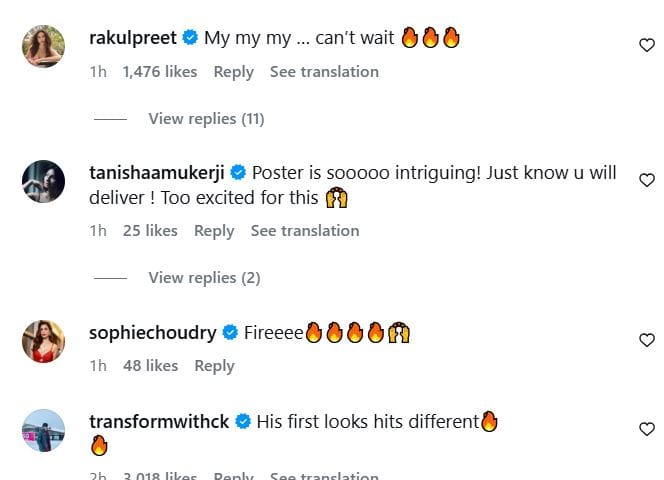
Task: Like tanishaamukerji's comment with the heart
Action: (x=646, y=180)
